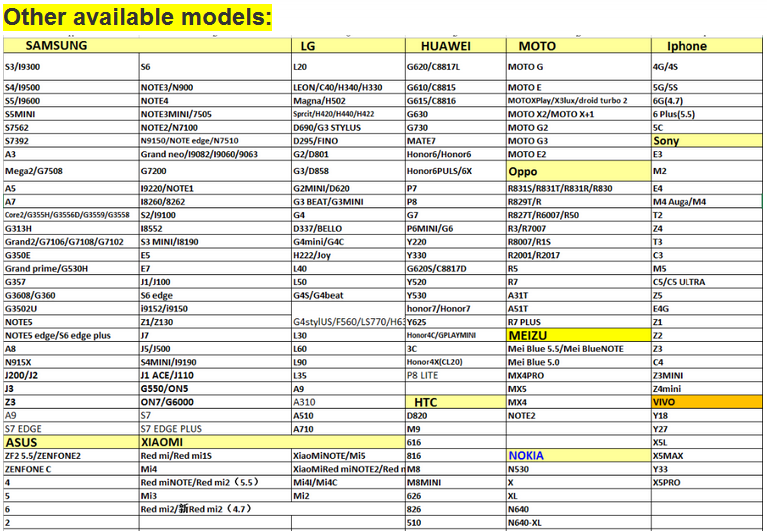This screenshot has height=532, width=767.
Task: Select Huawei cell "MATE7"
Action: point(456,141)
